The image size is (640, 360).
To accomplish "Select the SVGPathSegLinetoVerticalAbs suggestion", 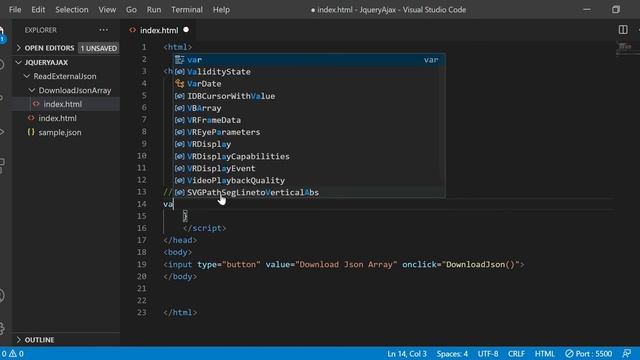I will [309, 192].
